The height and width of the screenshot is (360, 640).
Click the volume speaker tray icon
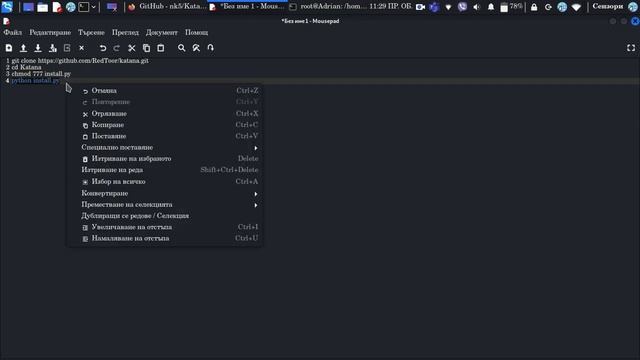click(x=476, y=7)
